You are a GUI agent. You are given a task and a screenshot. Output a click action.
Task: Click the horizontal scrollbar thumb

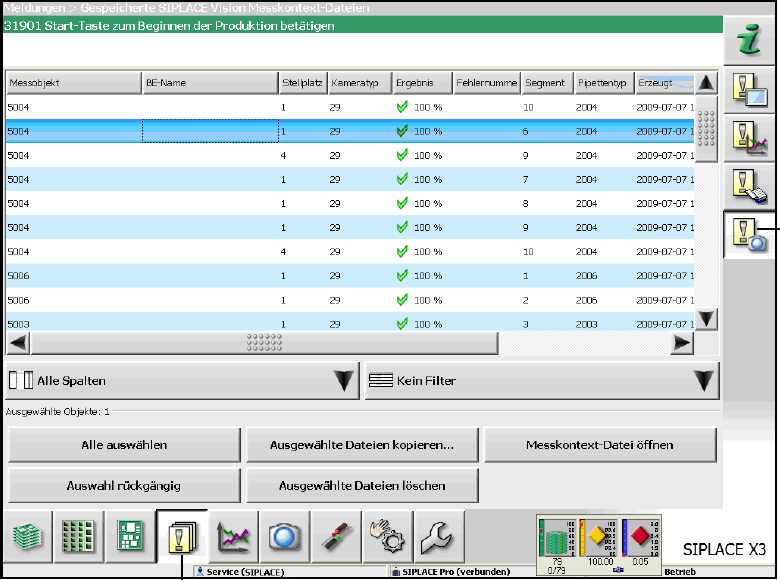(264, 343)
